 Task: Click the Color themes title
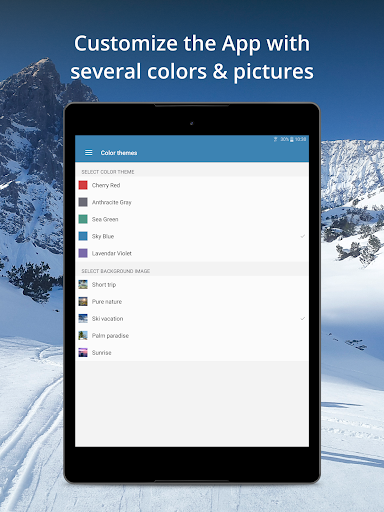[x=119, y=153]
